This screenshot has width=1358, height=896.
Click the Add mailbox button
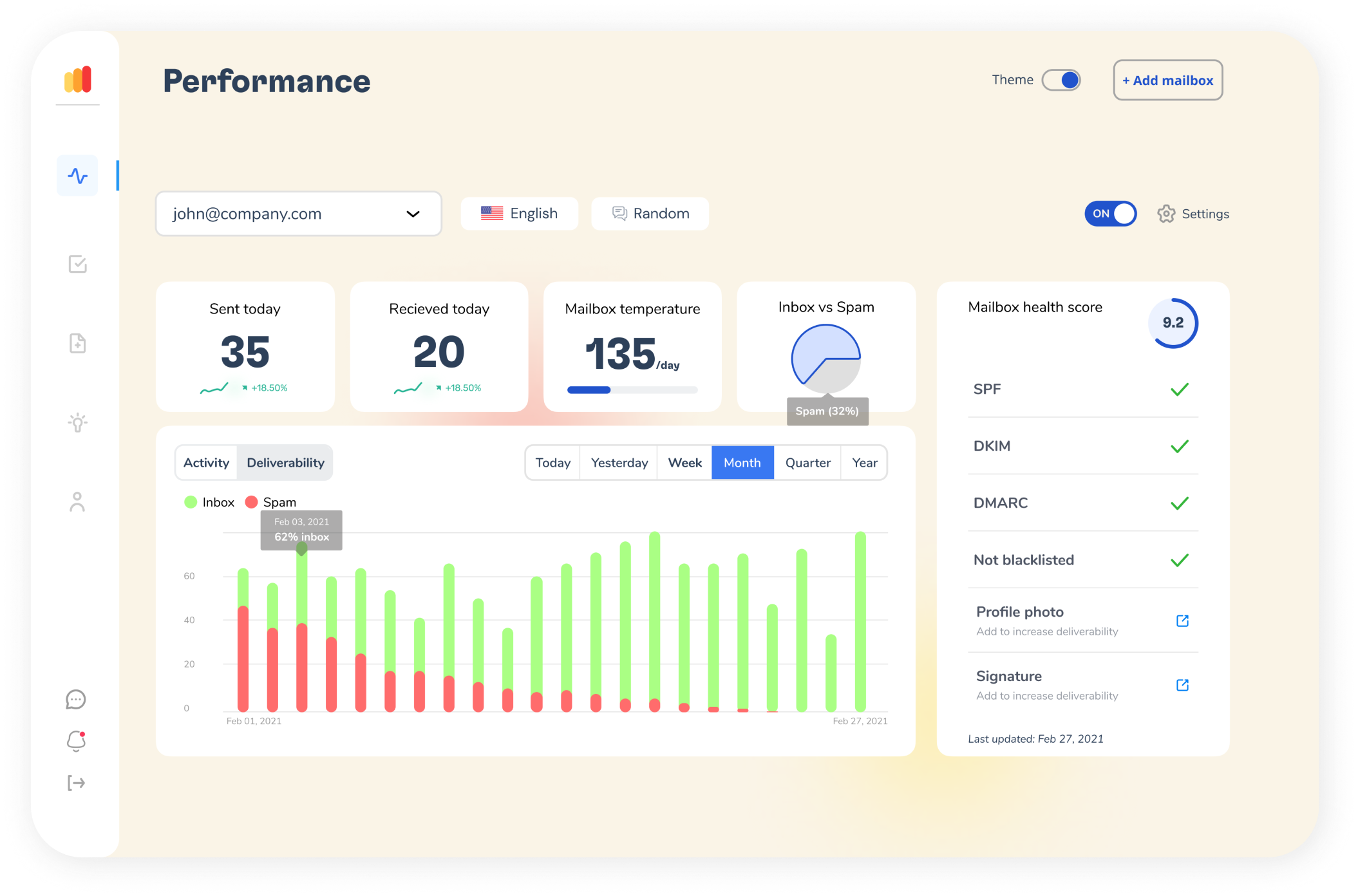[x=1167, y=80]
